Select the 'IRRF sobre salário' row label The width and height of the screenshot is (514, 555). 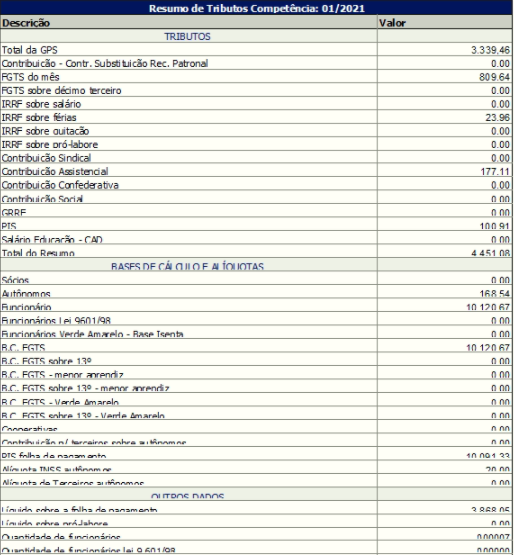click(x=41, y=104)
